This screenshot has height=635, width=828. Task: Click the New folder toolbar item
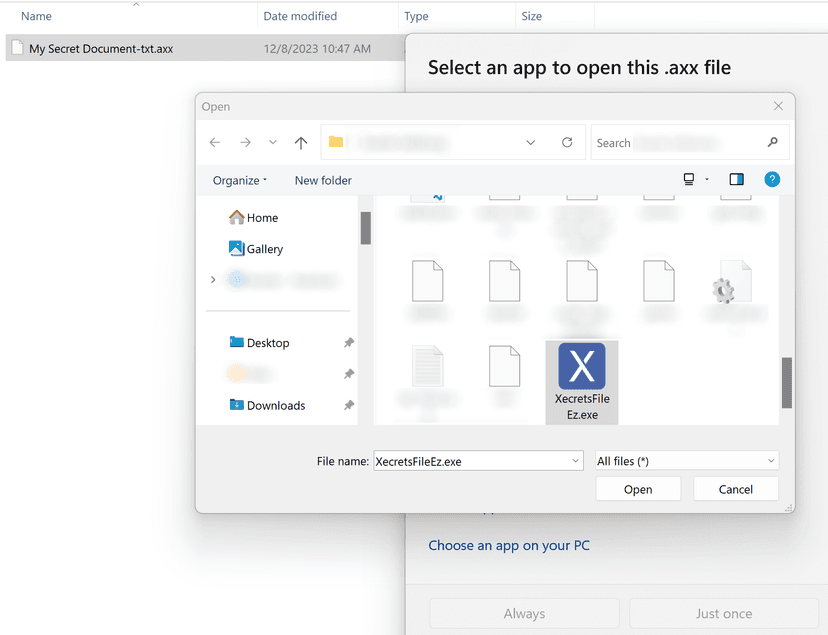pyautogui.click(x=323, y=180)
